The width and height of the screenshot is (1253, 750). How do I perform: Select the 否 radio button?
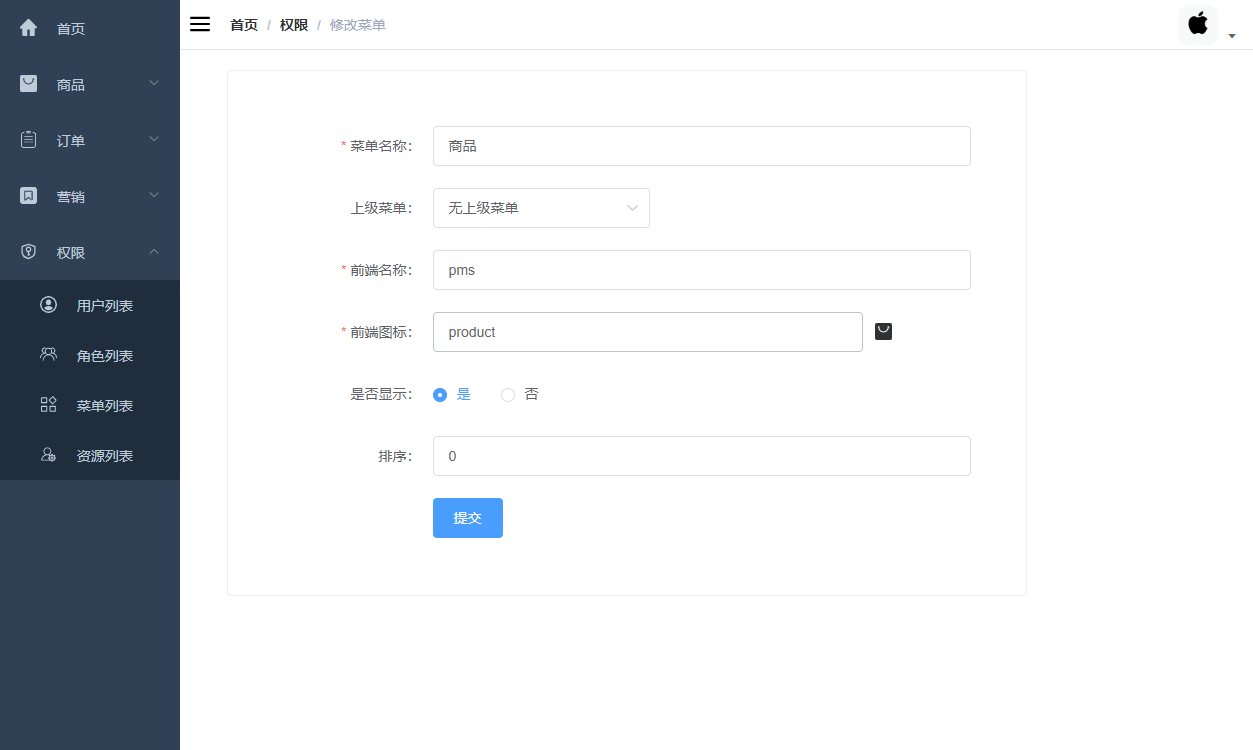pyautogui.click(x=508, y=395)
